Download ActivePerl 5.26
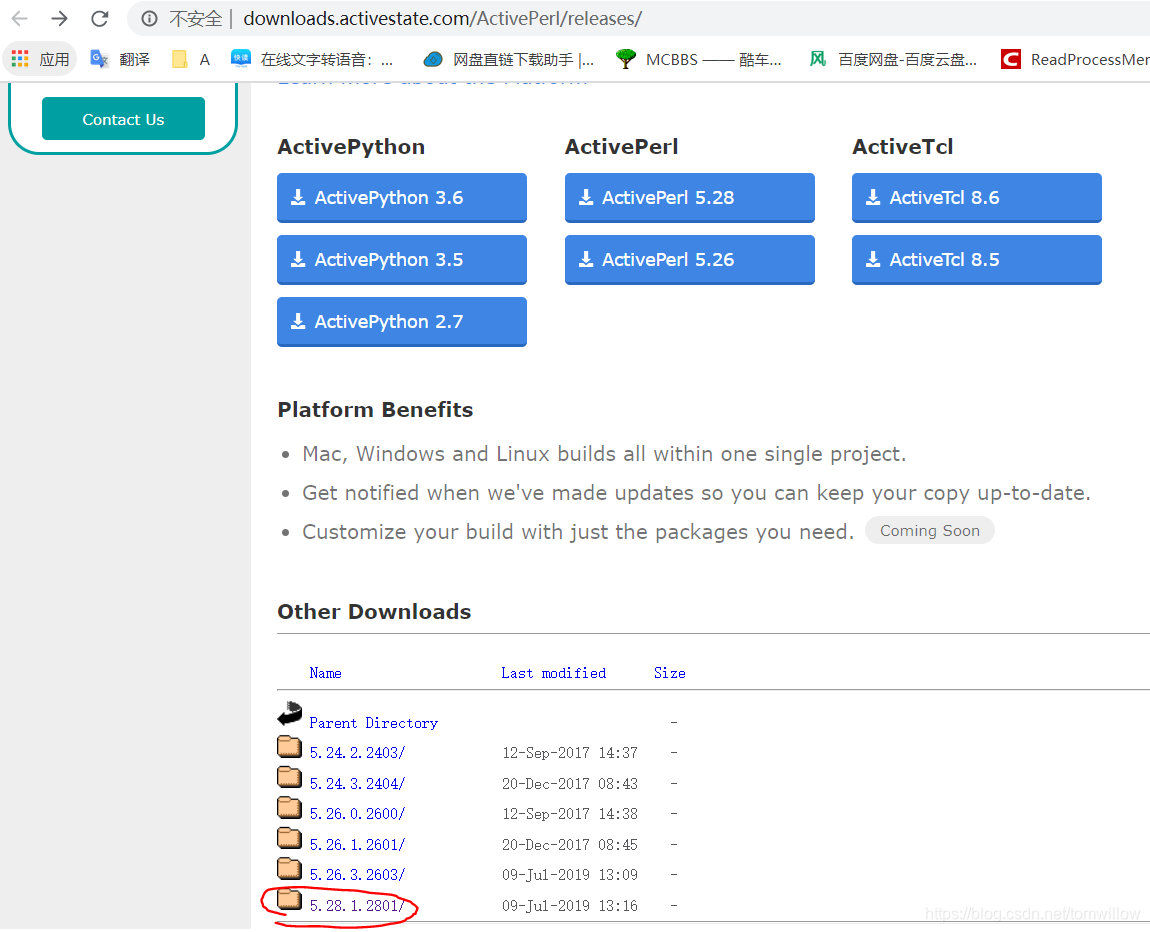This screenshot has width=1150, height=932. pos(689,260)
